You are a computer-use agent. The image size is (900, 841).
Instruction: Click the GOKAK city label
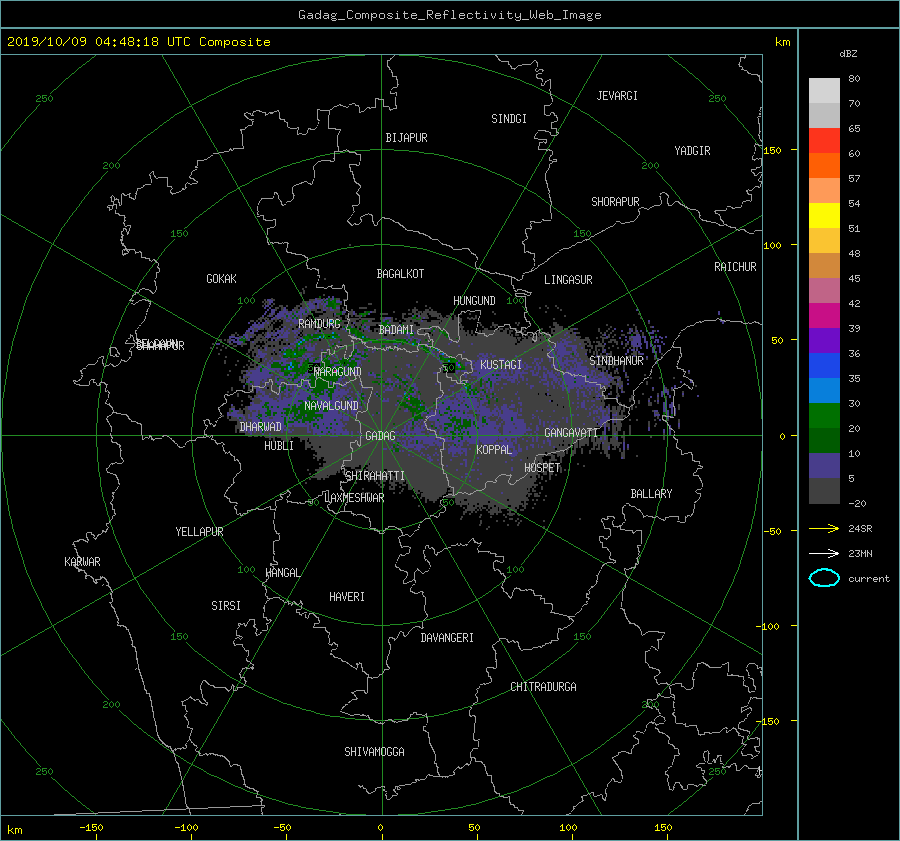(x=221, y=279)
